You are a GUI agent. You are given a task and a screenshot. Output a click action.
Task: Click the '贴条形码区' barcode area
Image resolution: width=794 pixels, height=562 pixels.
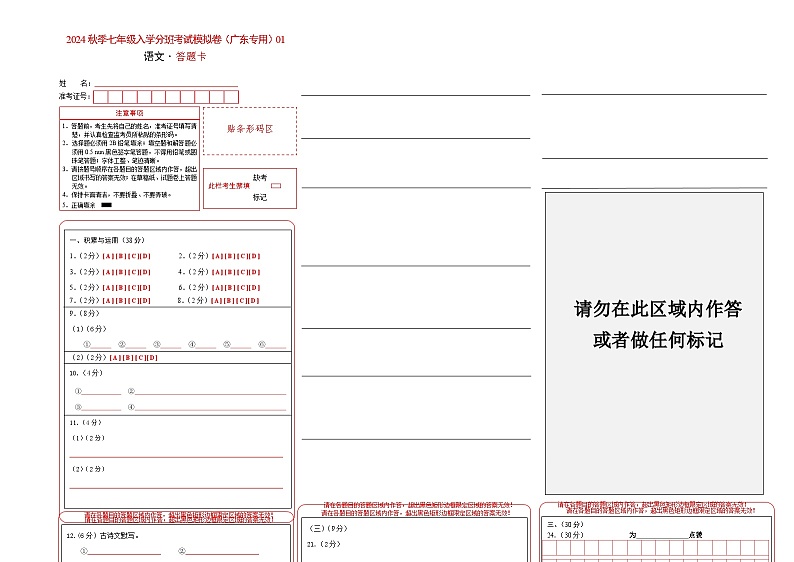tap(250, 131)
